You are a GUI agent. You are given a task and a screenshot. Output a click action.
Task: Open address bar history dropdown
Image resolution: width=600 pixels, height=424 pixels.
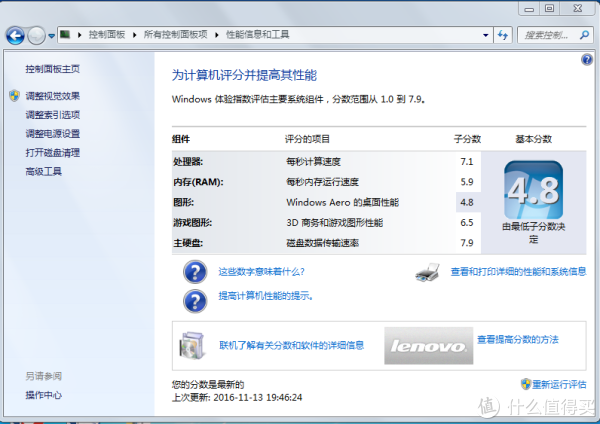click(486, 35)
